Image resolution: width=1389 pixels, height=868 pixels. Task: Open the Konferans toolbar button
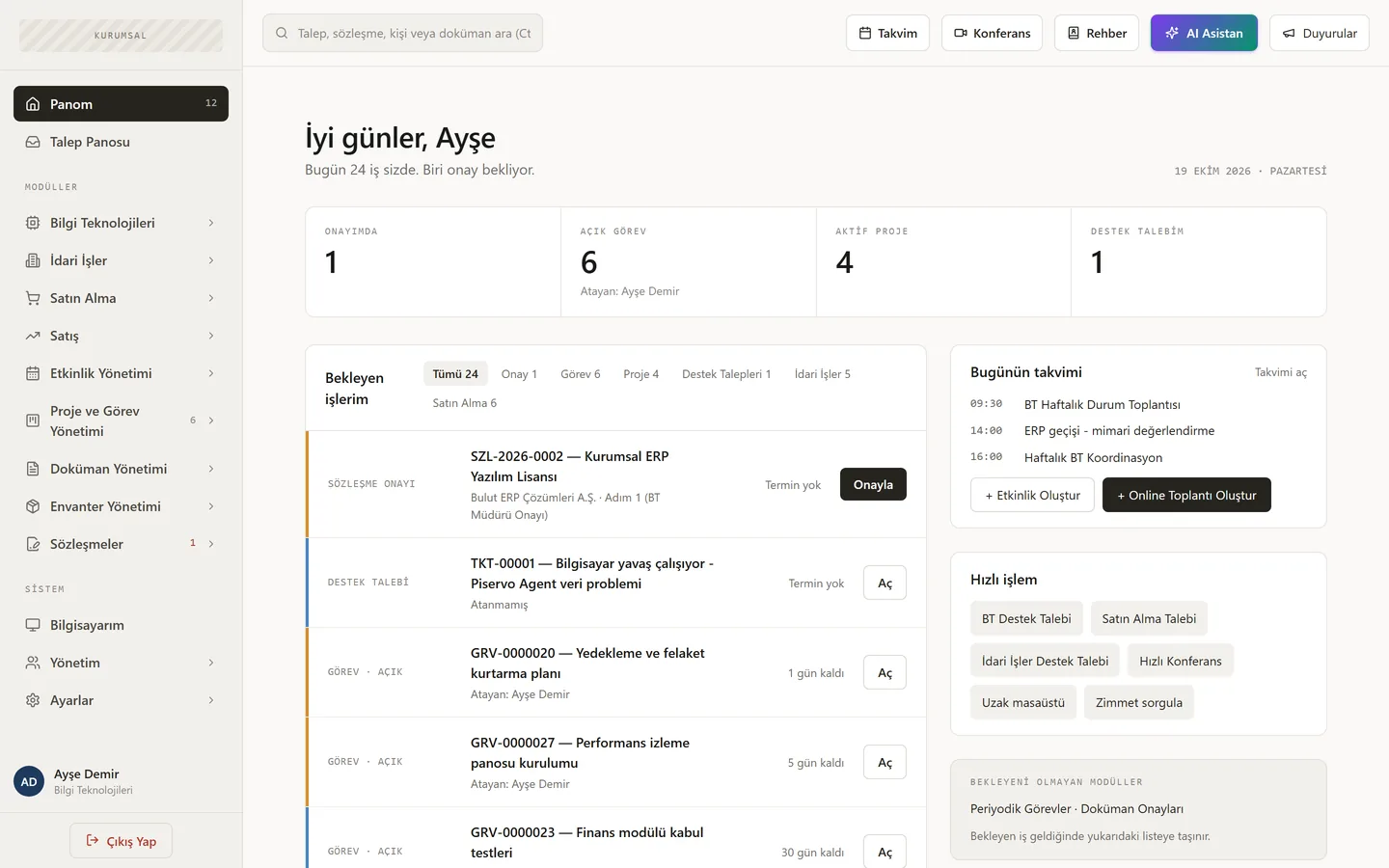click(993, 33)
